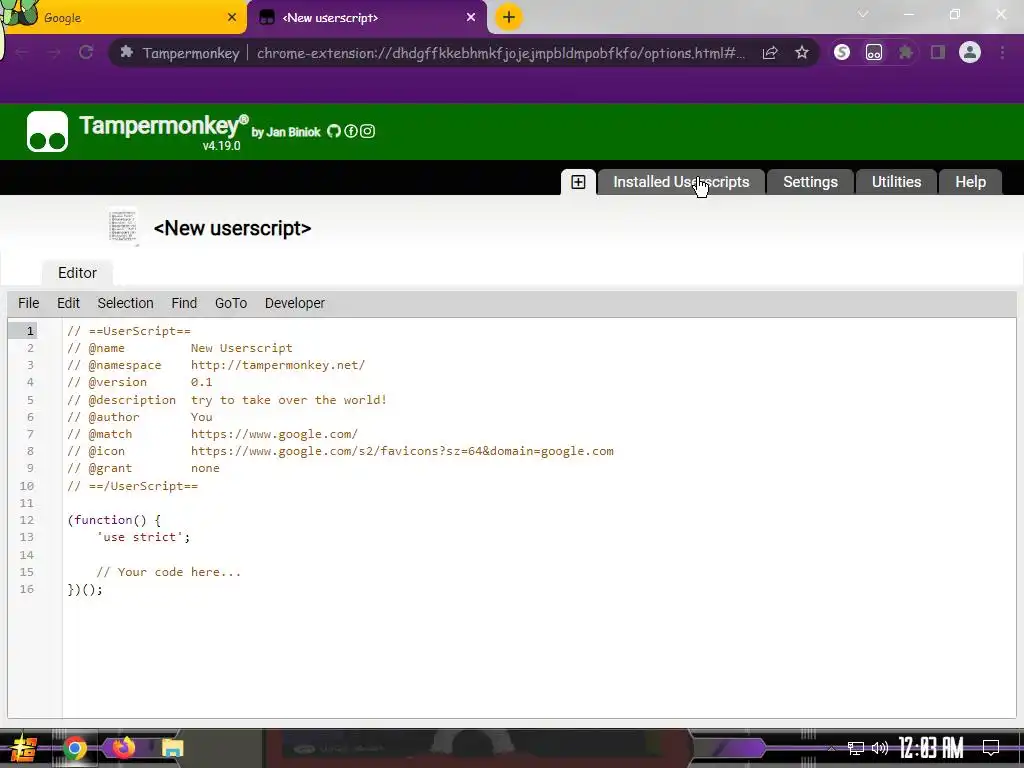The width and height of the screenshot is (1024, 768).
Task: Open the GitHub icon link in header
Action: [334, 131]
